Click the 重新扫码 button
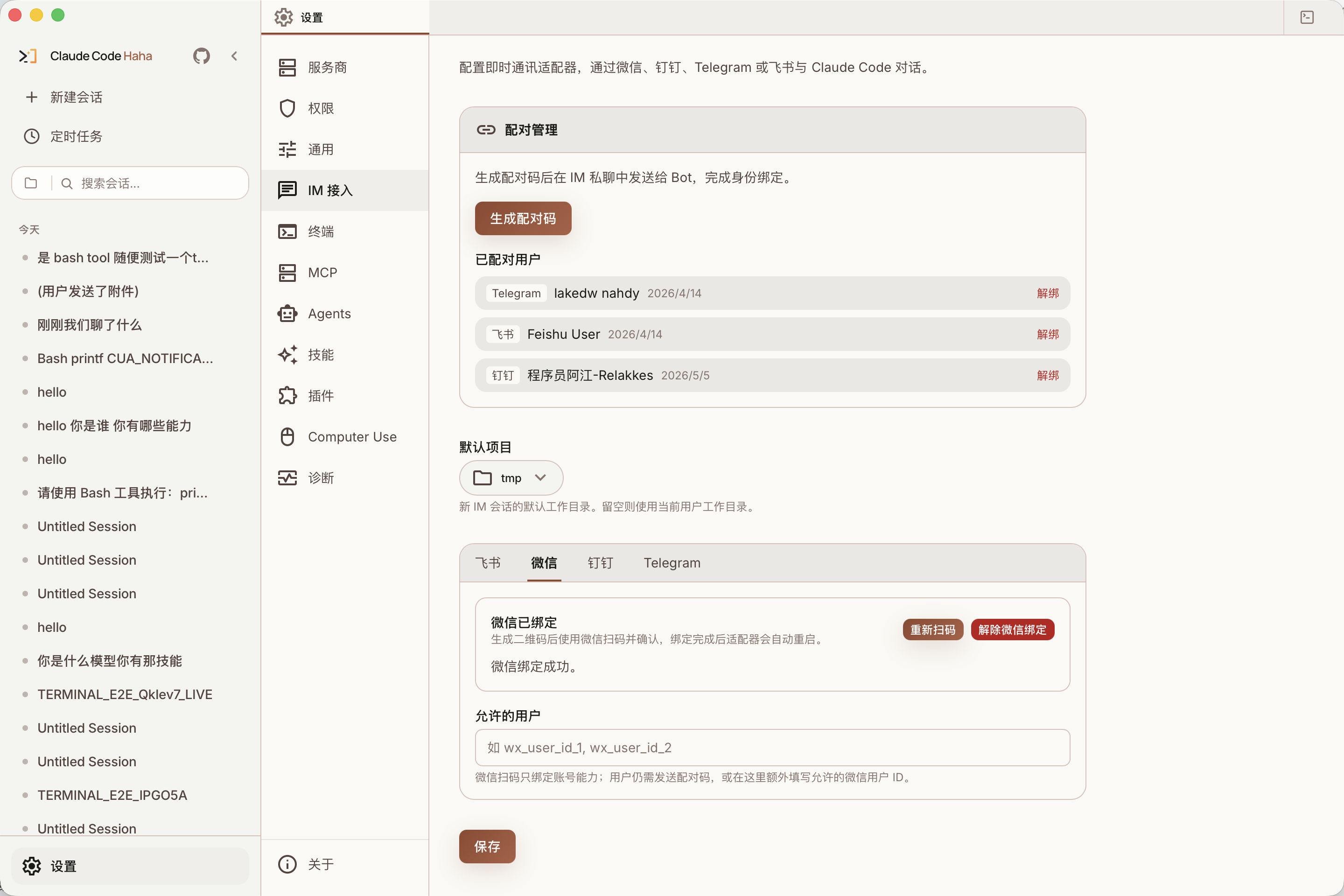Screen dimensions: 1344x896 coord(932,630)
